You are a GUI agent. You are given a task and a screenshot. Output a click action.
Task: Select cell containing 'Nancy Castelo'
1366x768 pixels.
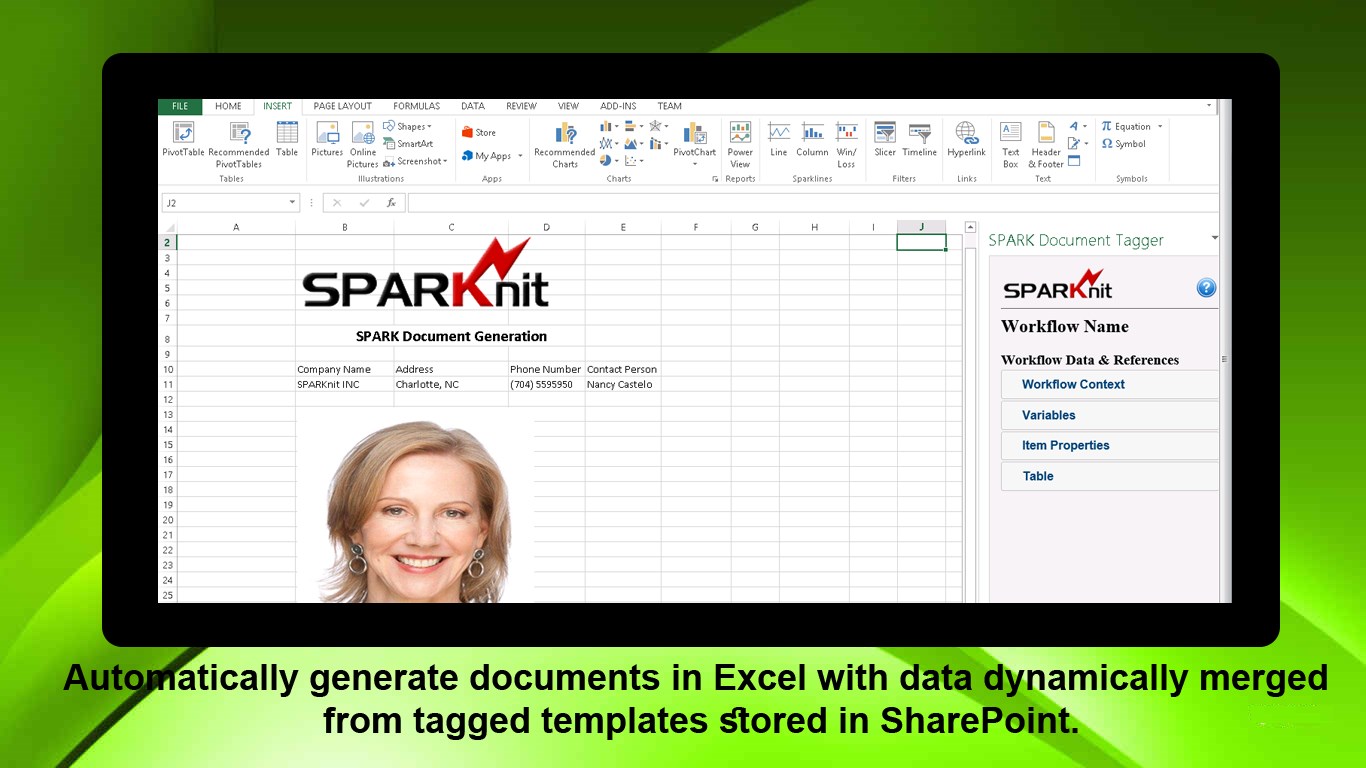click(x=623, y=384)
